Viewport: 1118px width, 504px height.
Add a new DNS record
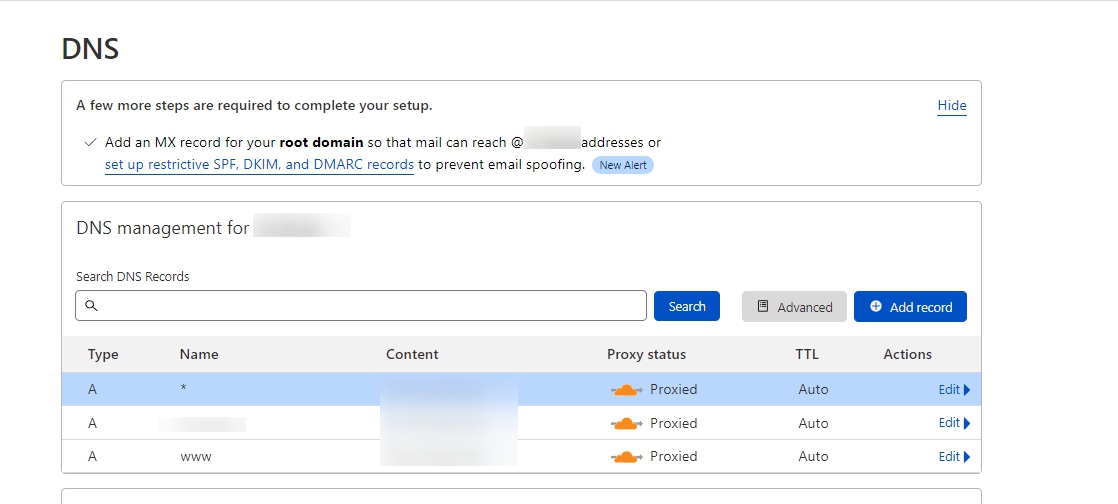pos(911,307)
